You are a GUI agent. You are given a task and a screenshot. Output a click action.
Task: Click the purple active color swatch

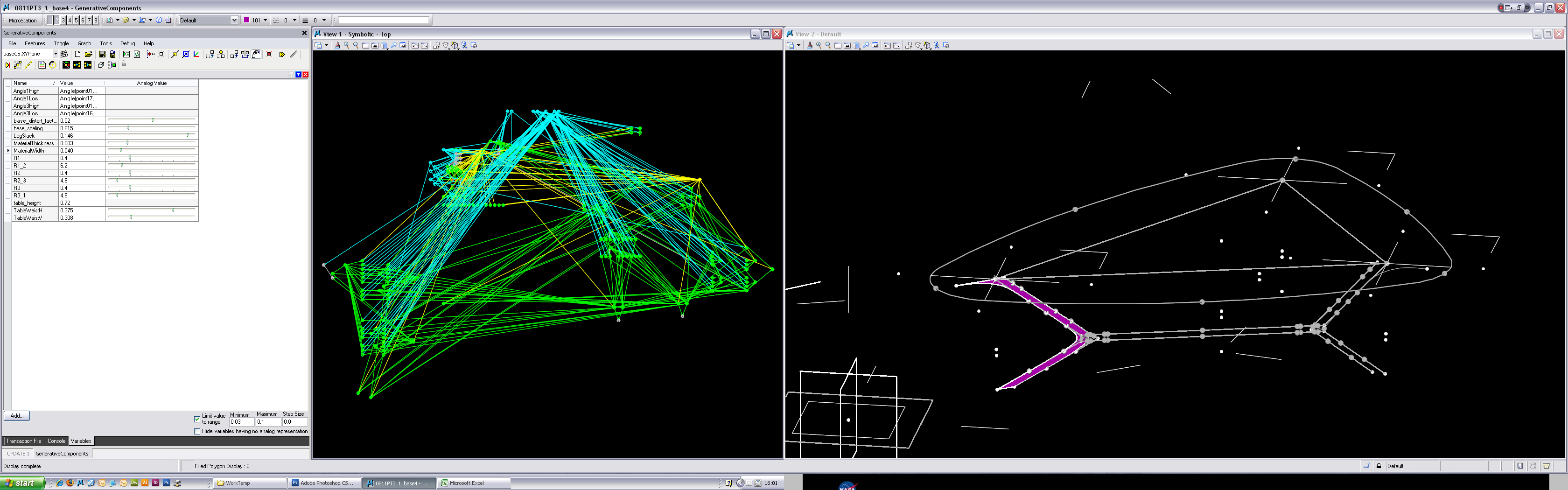[246, 20]
